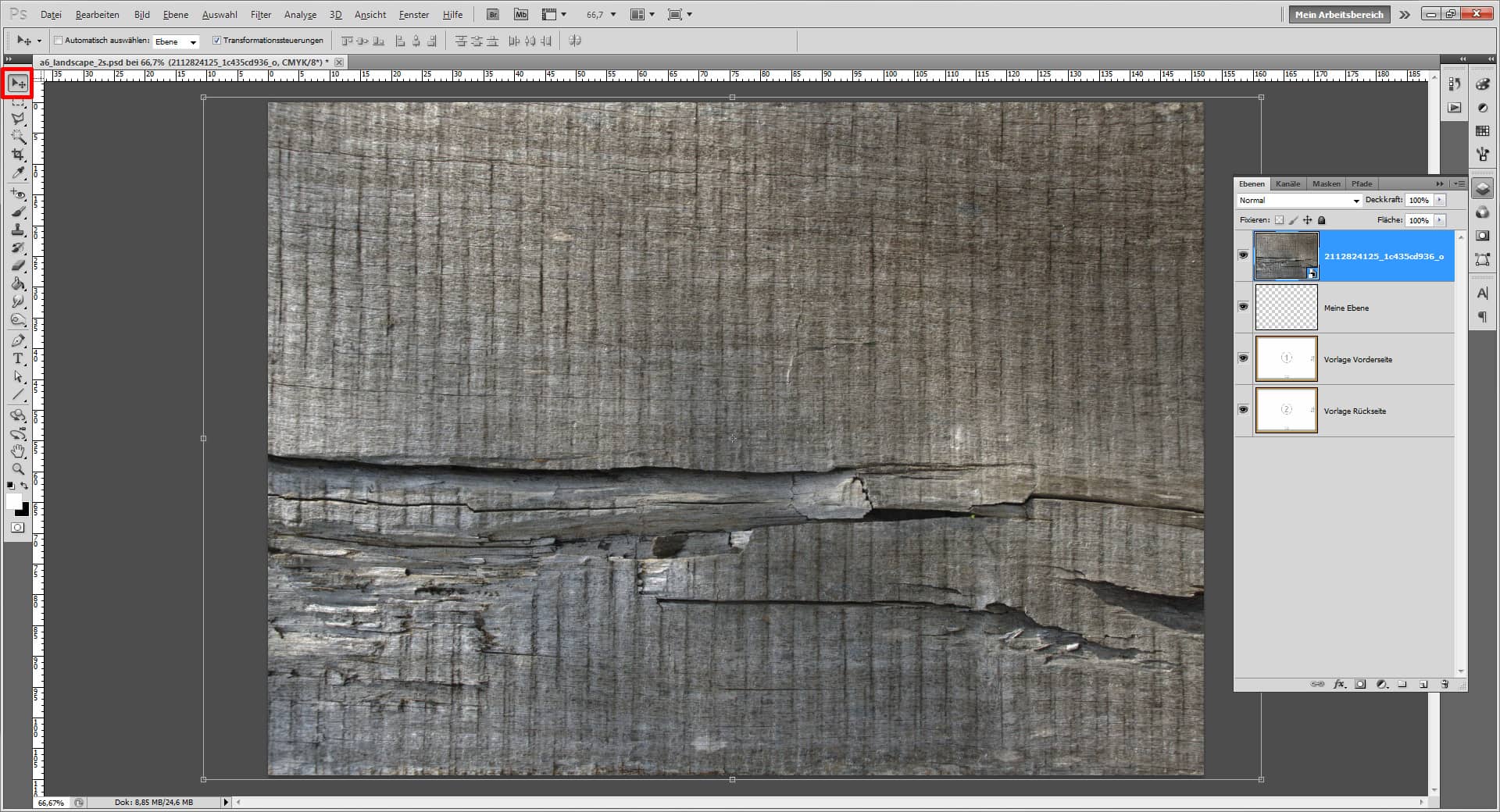Screen dimensions: 1500x812
Task: Hide the 'Vorlage Vorderseite' layer
Action: [x=1243, y=358]
